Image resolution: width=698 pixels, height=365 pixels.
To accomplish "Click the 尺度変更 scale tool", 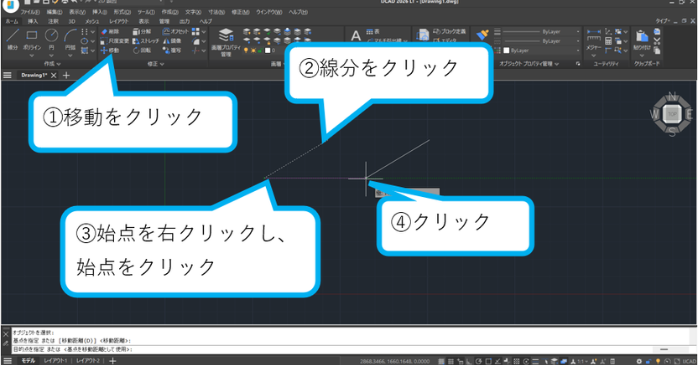I will click(114, 41).
